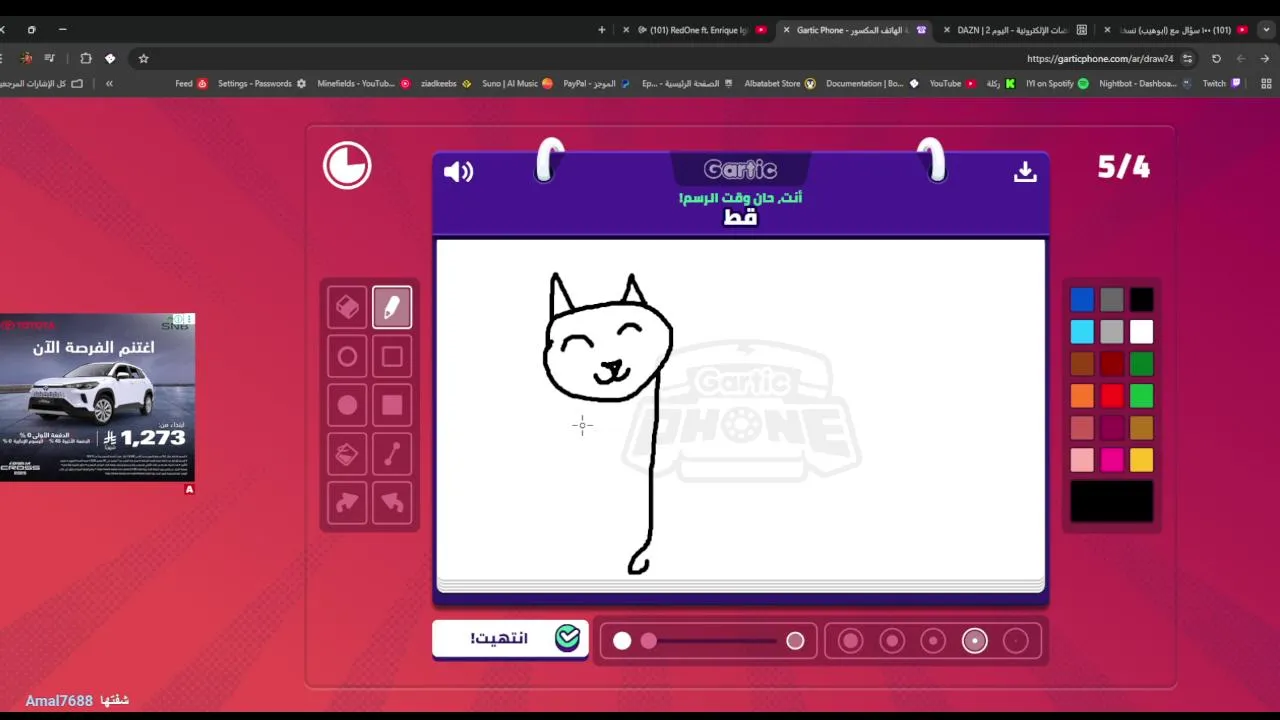
Task: Choose the middle brush size
Action: pos(933,641)
